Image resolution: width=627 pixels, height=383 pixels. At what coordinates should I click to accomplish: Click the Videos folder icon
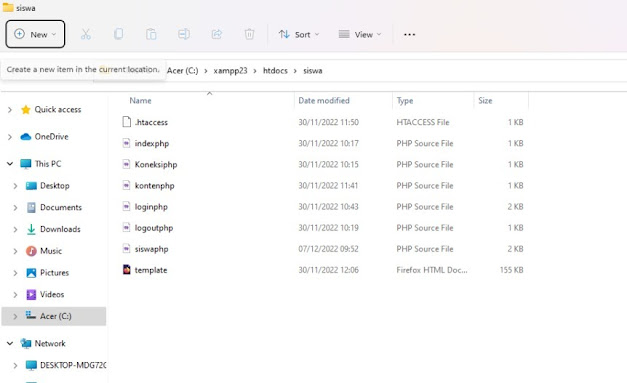point(31,294)
